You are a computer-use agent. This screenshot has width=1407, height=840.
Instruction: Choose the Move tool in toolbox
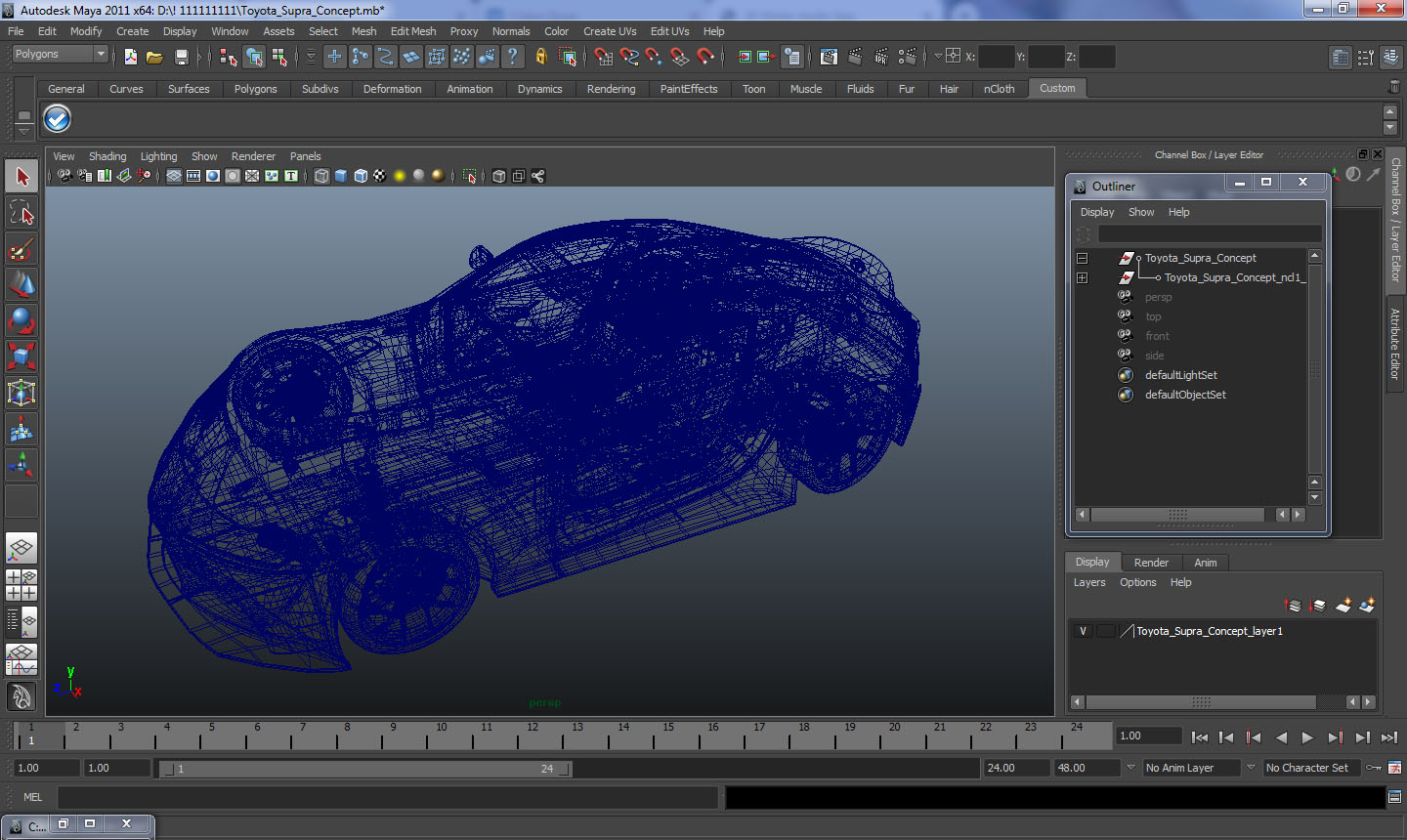21,284
